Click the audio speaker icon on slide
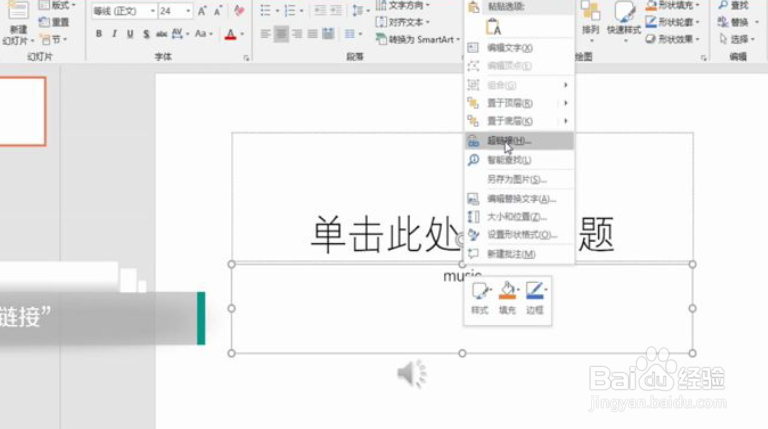This screenshot has width=768, height=429. click(x=411, y=374)
